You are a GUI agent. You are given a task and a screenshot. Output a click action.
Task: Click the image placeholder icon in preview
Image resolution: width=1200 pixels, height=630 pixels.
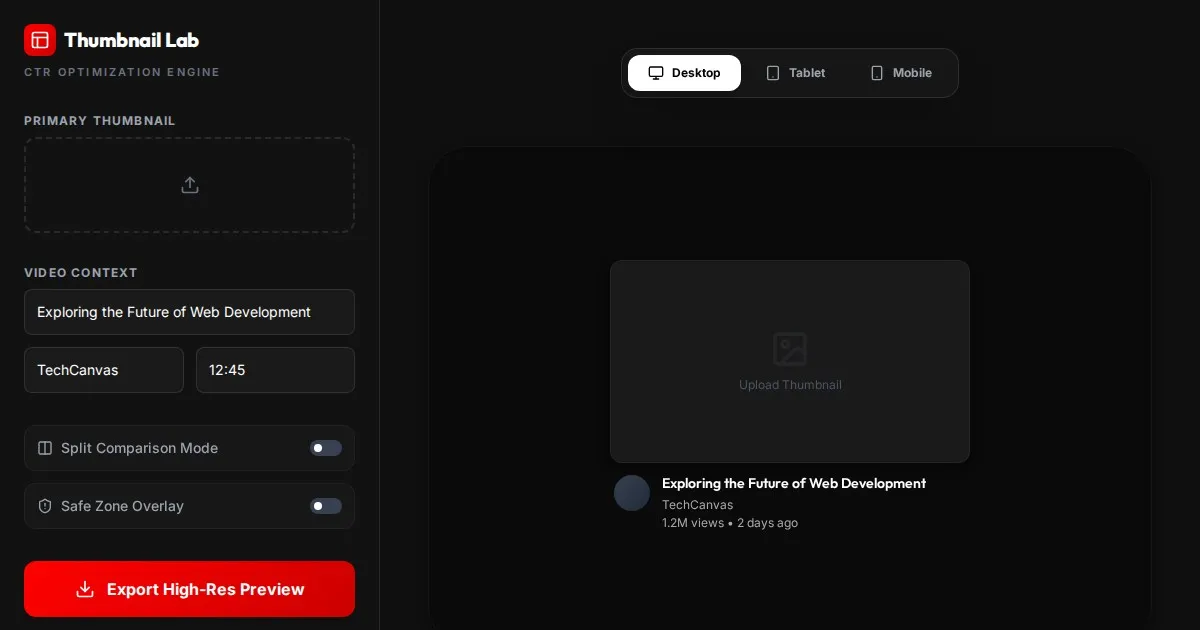tap(790, 349)
